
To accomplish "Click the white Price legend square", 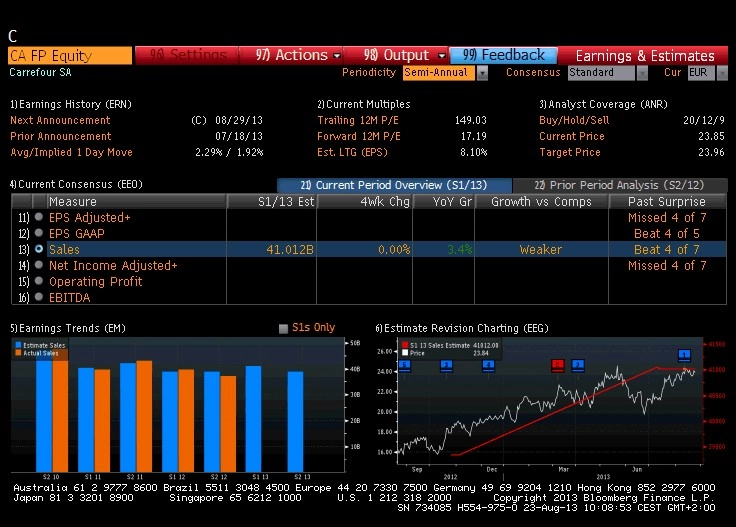I will (x=405, y=352).
